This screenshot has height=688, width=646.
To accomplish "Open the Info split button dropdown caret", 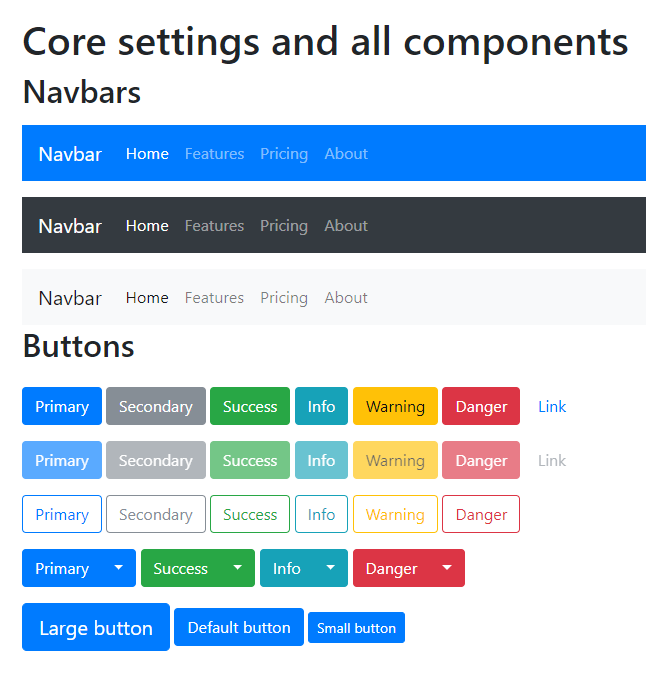I will tap(331, 568).
